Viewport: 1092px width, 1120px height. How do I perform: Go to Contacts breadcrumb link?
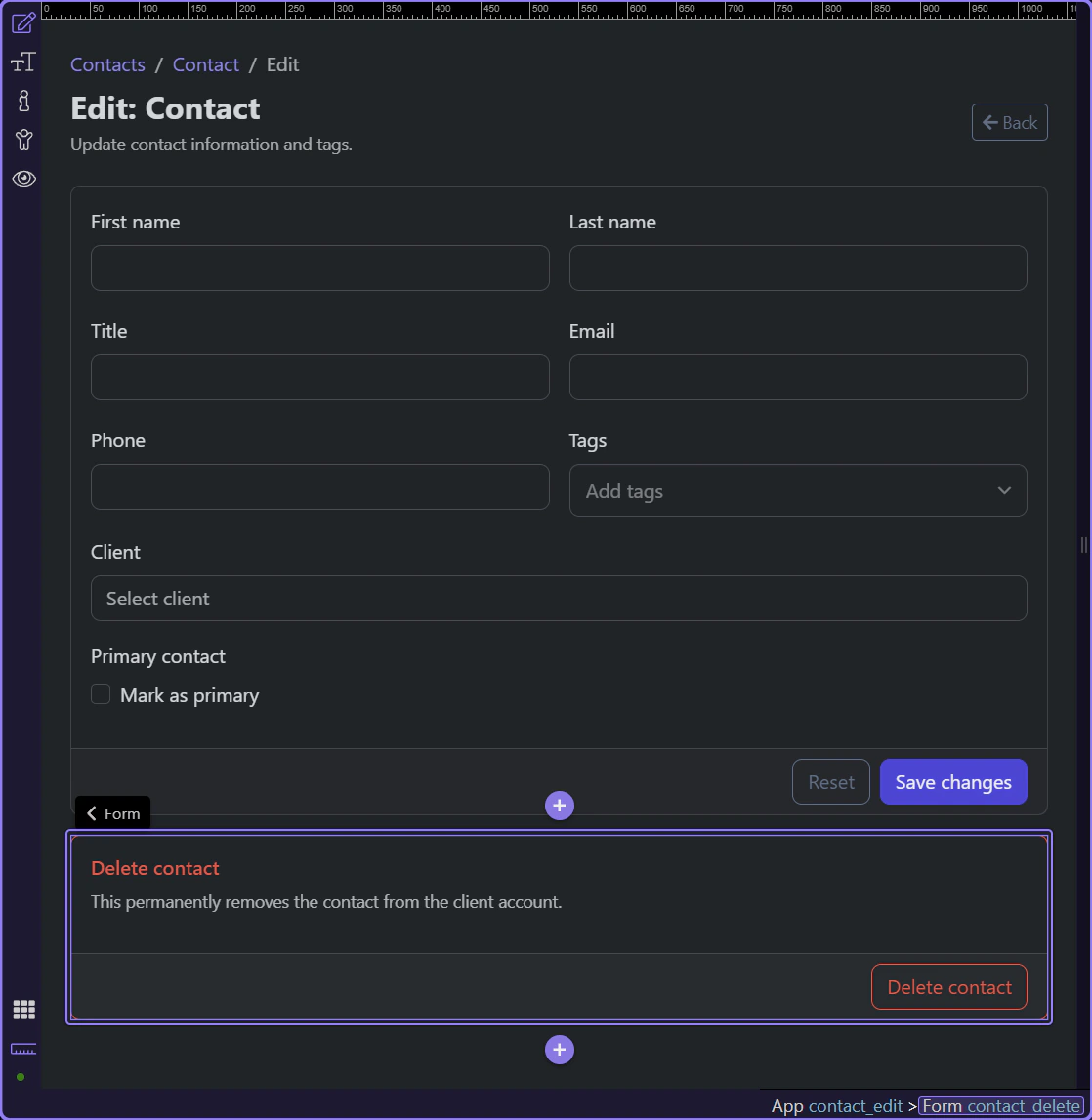107,64
